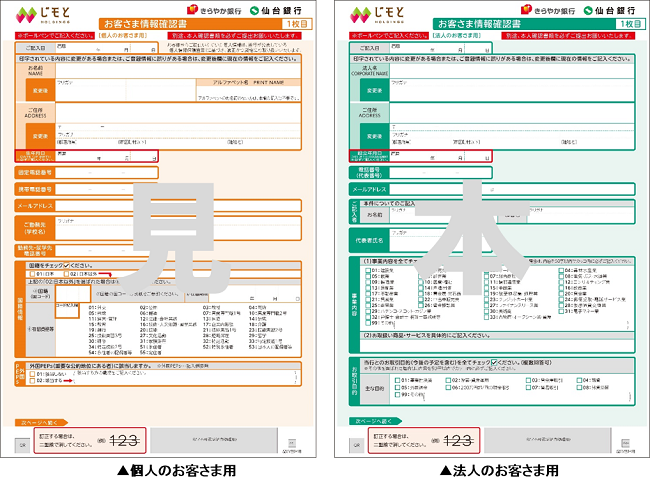Check transaction purpose box 99 on the corporate form
650x487 pixels.
398,395
